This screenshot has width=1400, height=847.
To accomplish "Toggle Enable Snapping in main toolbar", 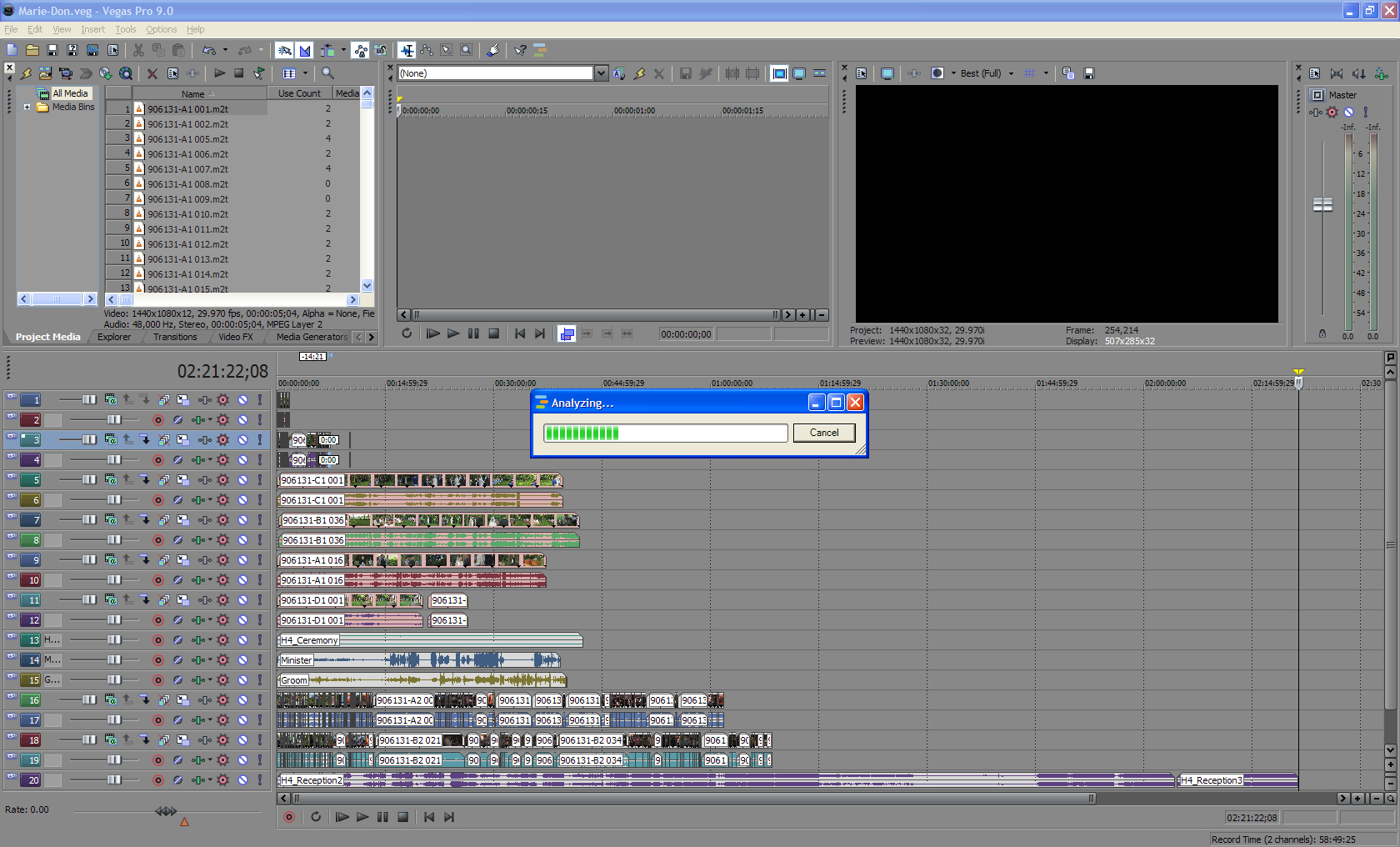I will [x=285, y=51].
